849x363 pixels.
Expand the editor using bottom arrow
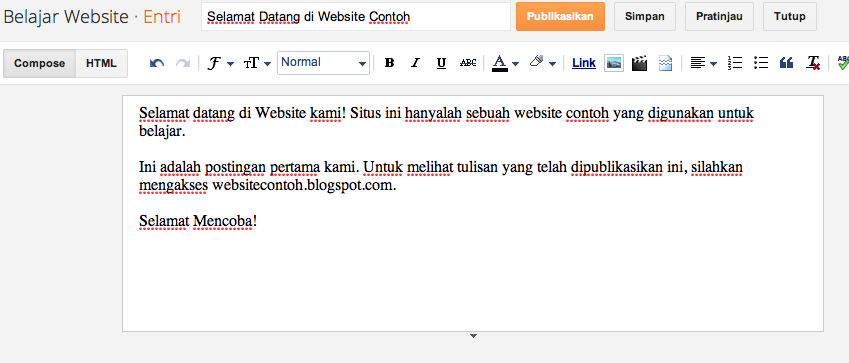(473, 336)
